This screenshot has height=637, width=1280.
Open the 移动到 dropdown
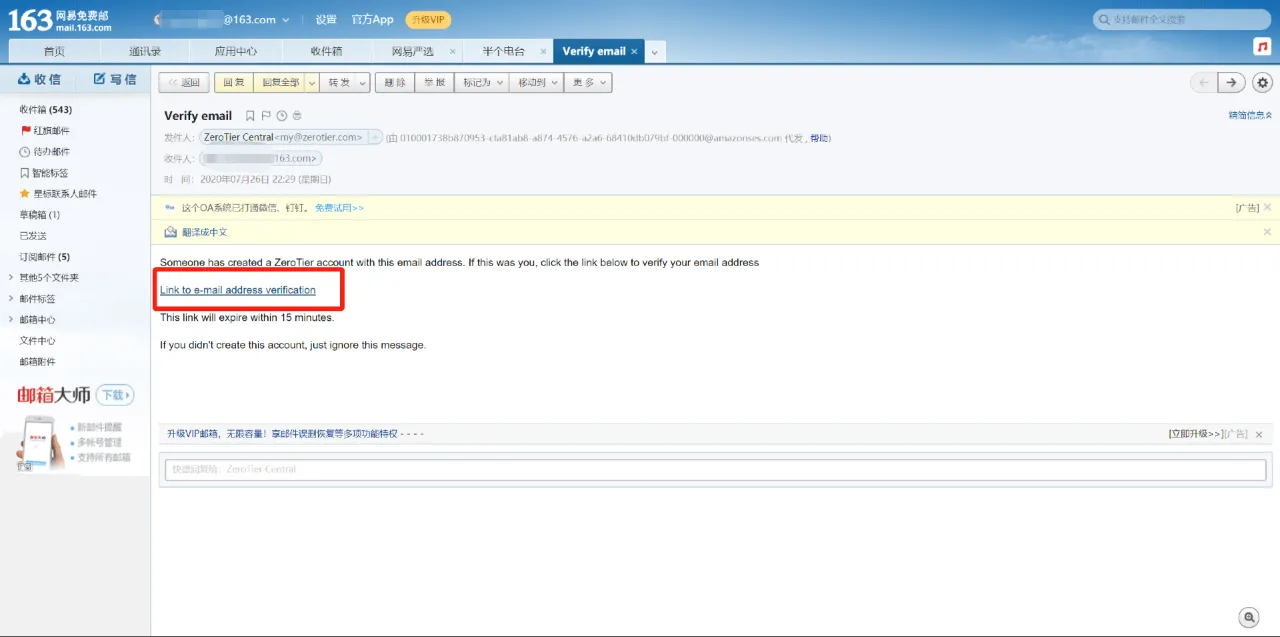coord(536,83)
